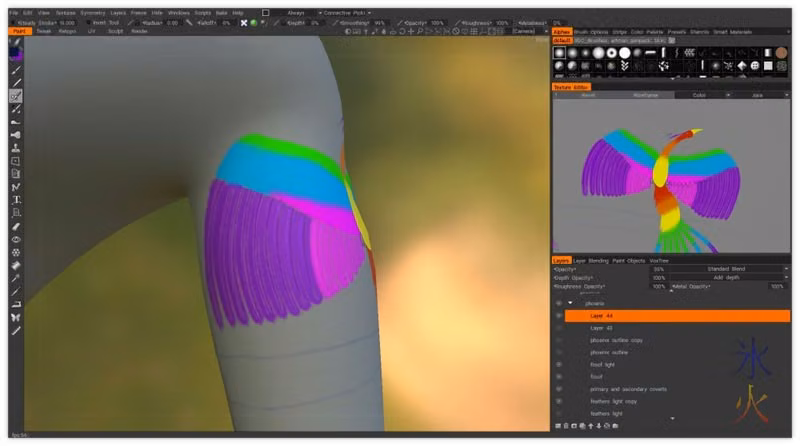This screenshot has height=446, width=800.
Task: Choose the gridded circle brush alpha
Action: pyautogui.click(x=755, y=65)
